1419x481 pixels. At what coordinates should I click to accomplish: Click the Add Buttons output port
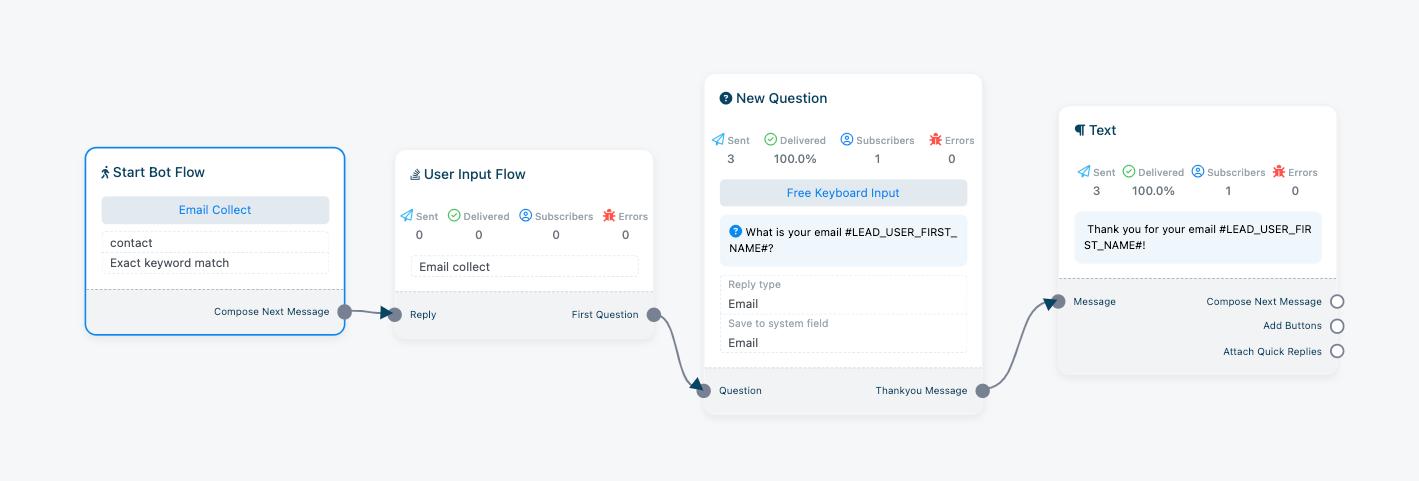(1337, 326)
